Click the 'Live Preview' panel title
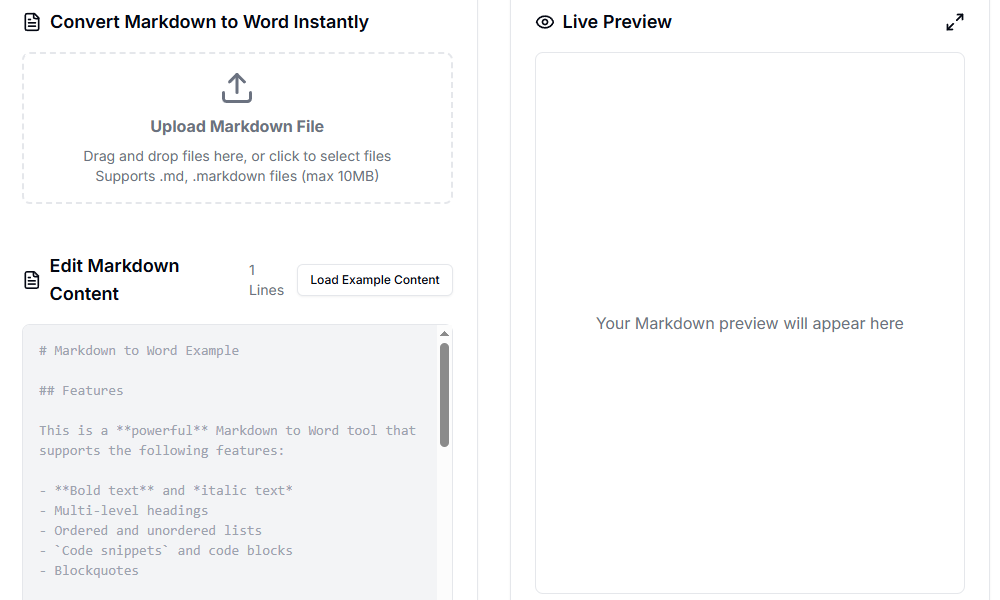The height and width of the screenshot is (600, 1000). 616,21
